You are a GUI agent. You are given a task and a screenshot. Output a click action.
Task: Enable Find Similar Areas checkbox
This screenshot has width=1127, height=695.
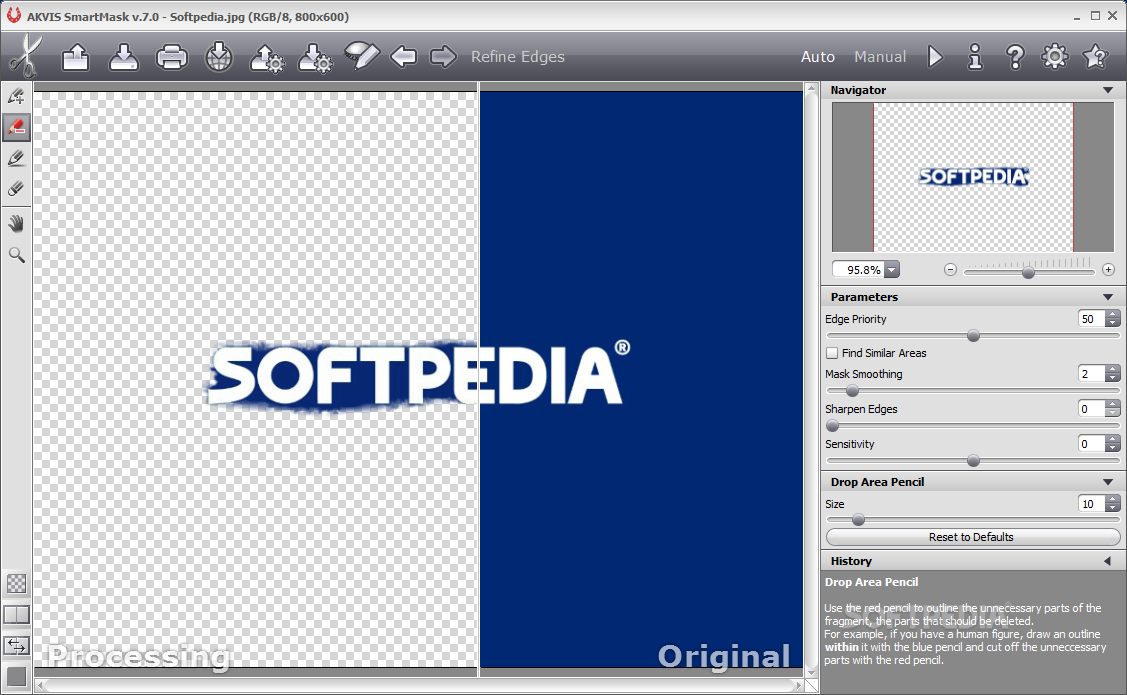(x=832, y=353)
